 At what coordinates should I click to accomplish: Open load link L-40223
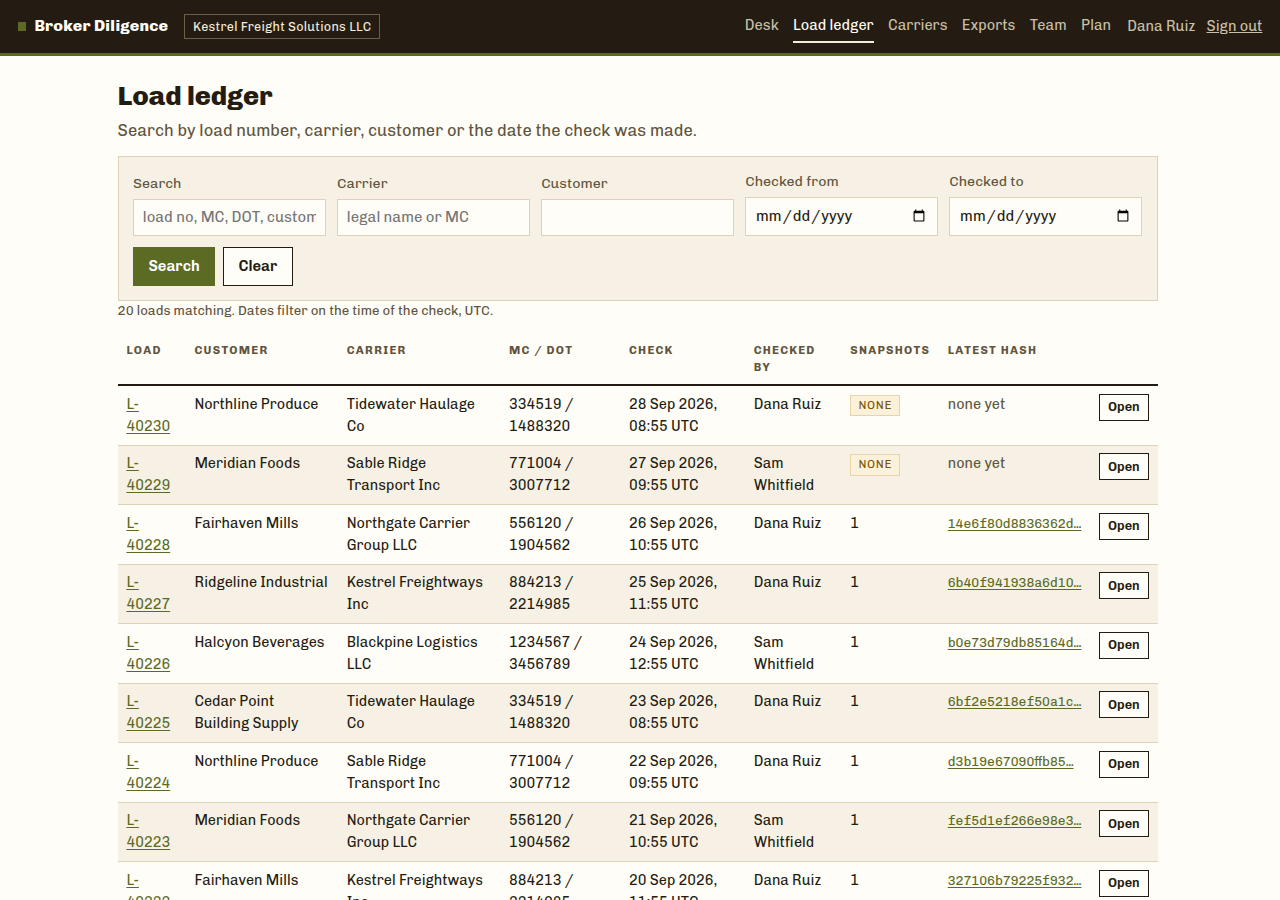[148, 831]
